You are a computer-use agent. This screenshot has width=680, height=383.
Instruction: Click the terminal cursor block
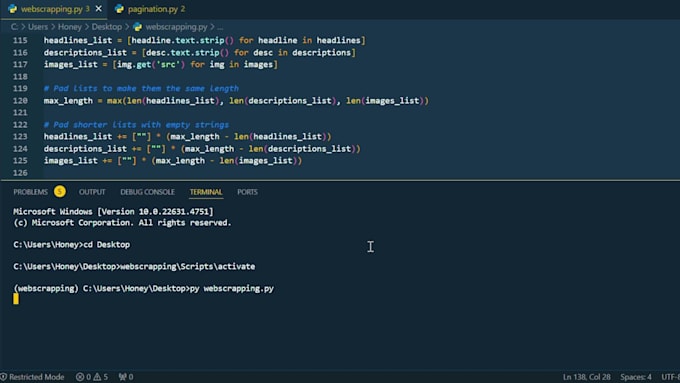[x=16, y=299]
